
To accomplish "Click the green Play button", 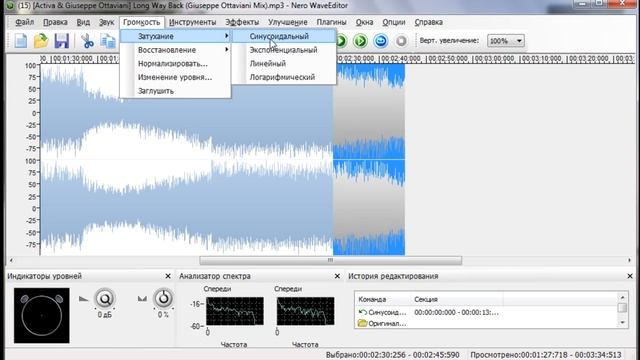I will click(341, 41).
